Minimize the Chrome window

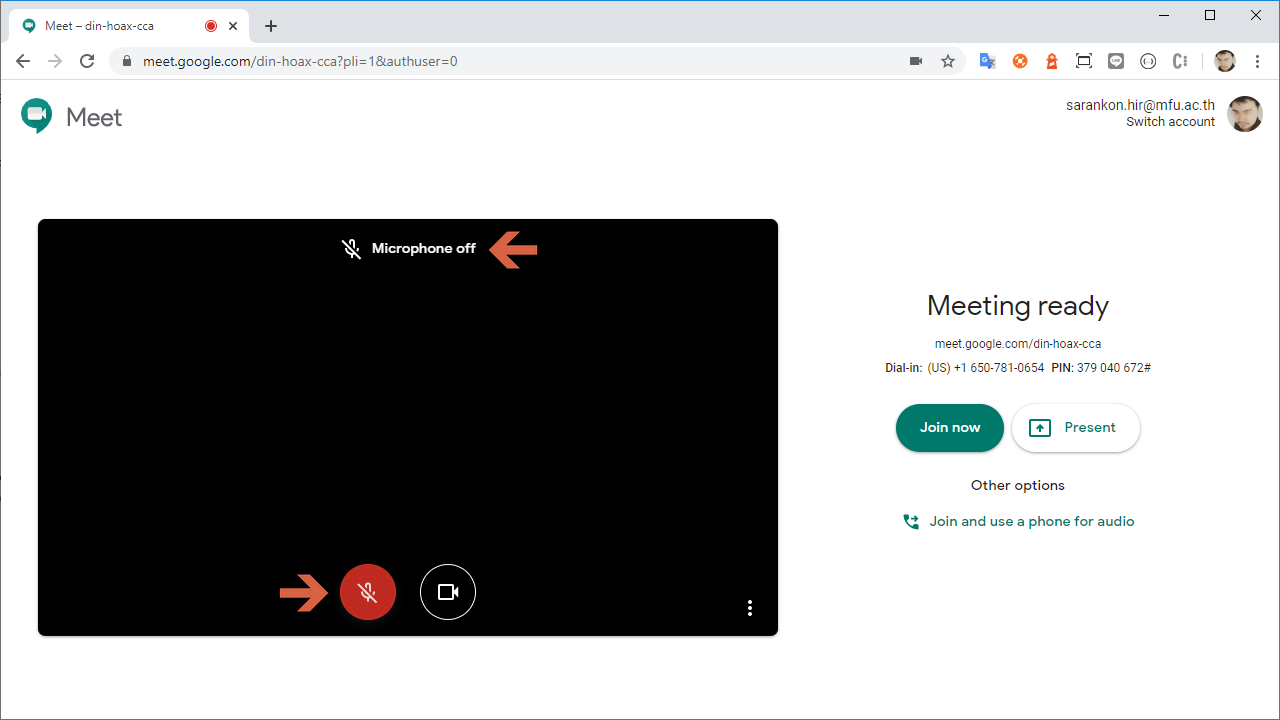[1164, 15]
